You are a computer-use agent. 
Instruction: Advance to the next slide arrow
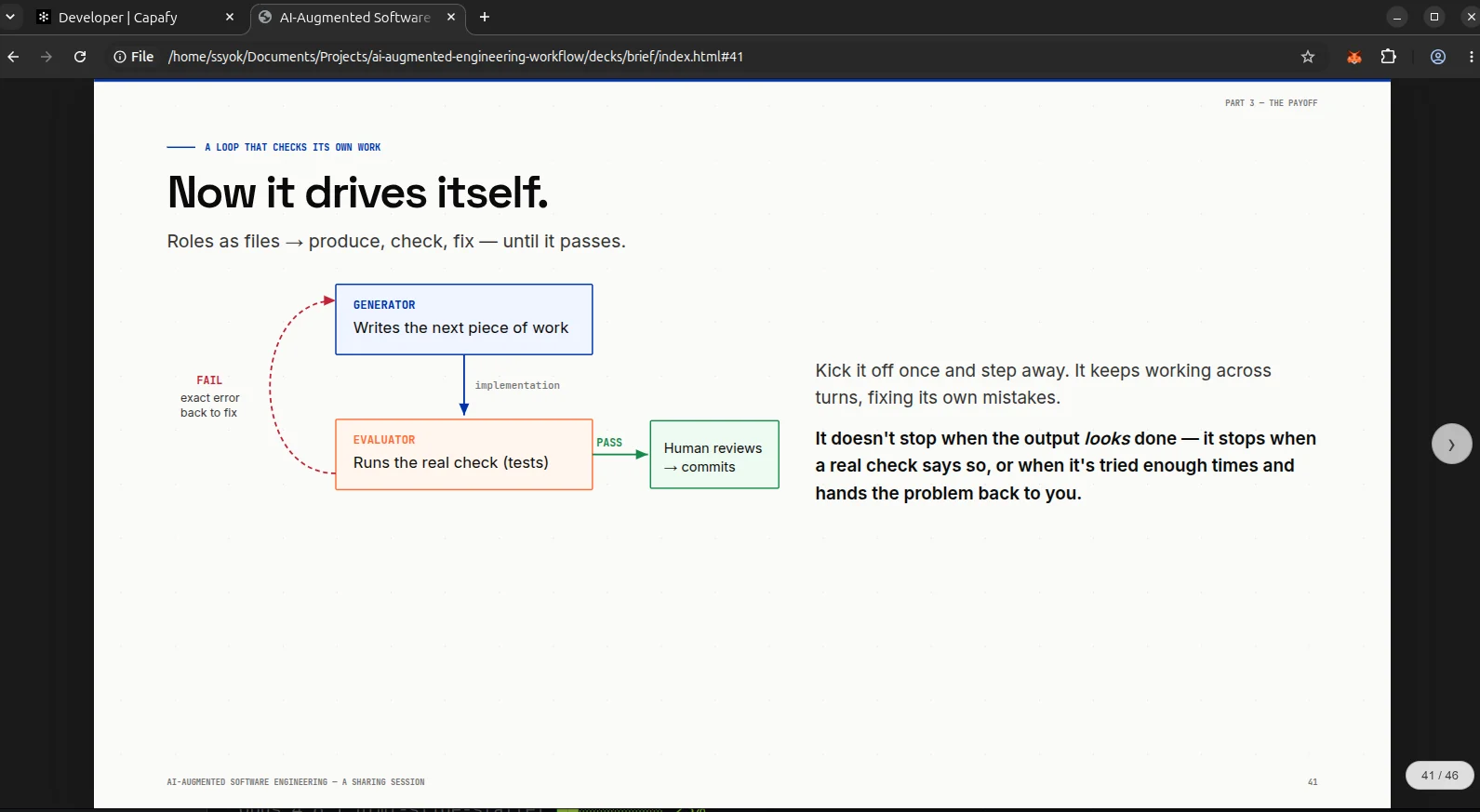click(1451, 445)
